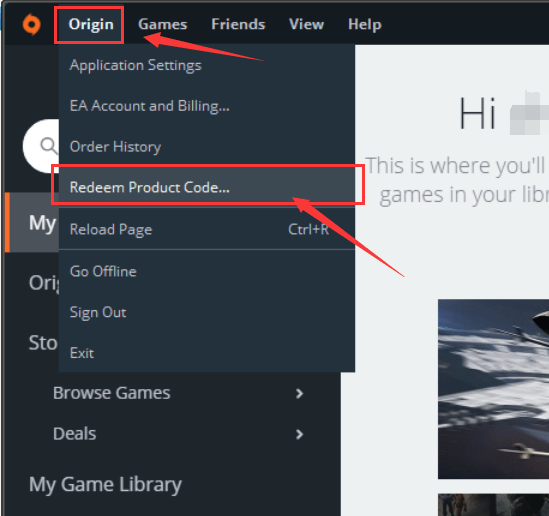Open the Help menu

tap(364, 25)
